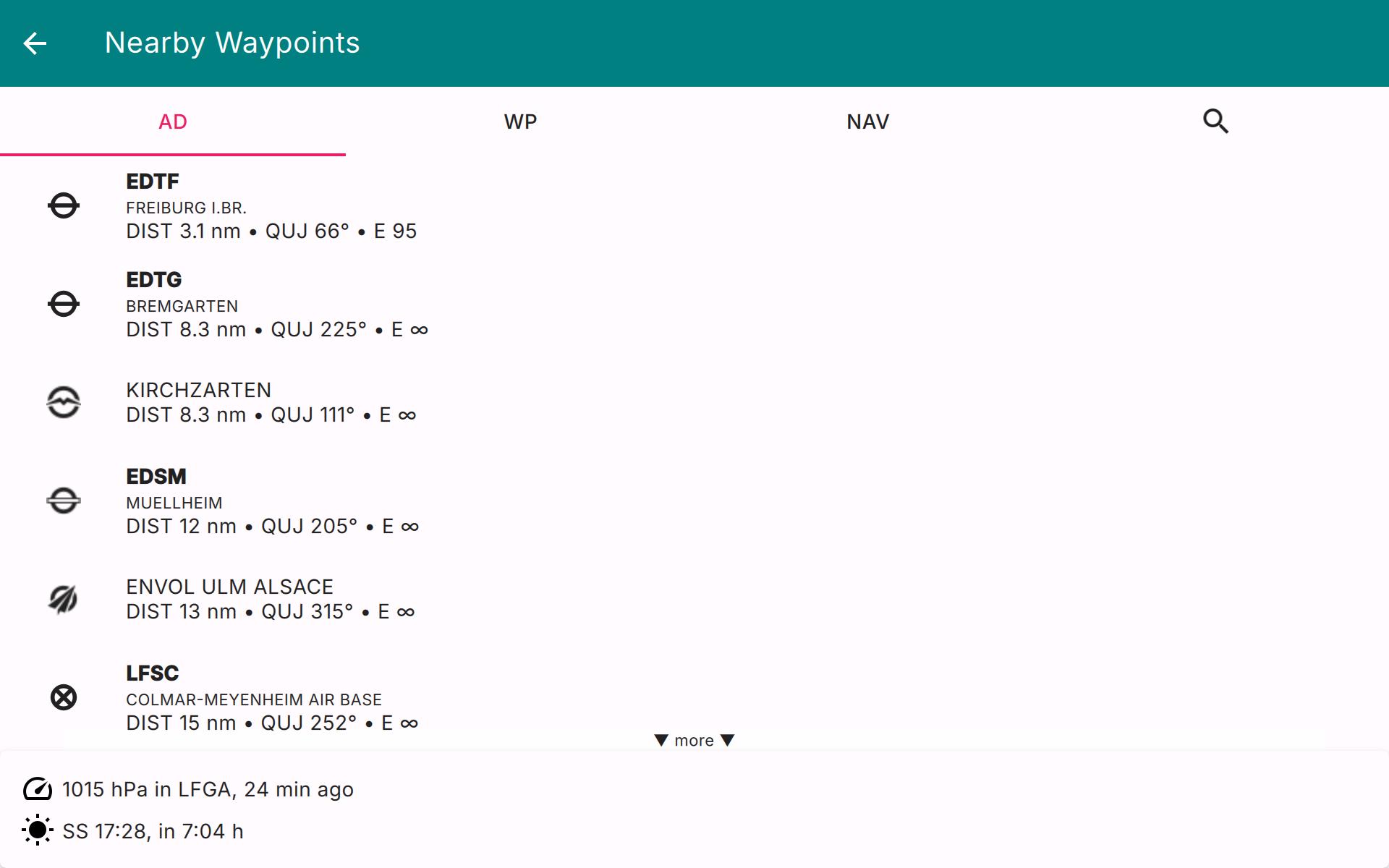Image resolution: width=1389 pixels, height=868 pixels.
Task: Open the FREIBURG I.BR. waypoint entry
Action: [187, 208]
